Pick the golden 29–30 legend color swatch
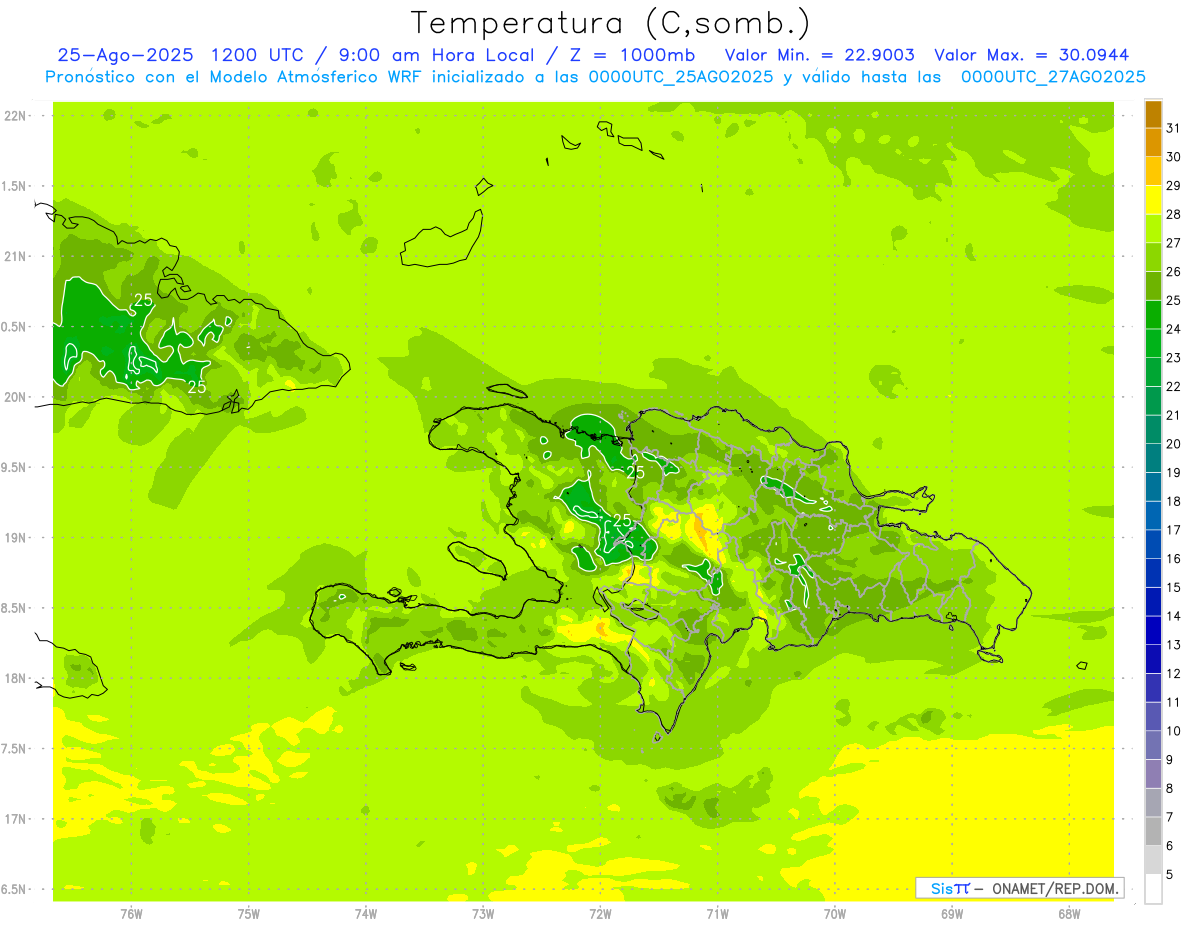 pyautogui.click(x=1153, y=171)
